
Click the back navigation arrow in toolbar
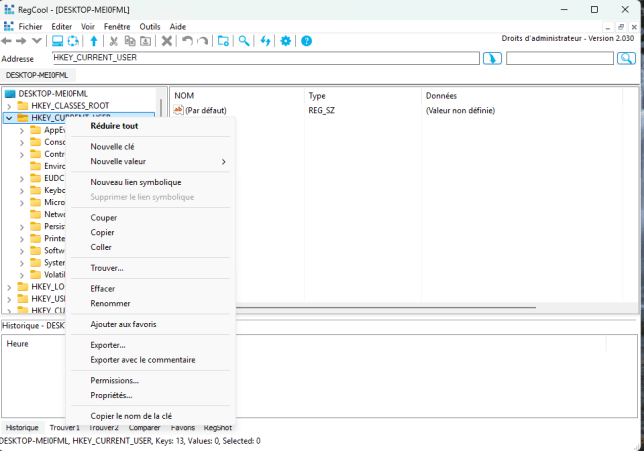pos(7,41)
